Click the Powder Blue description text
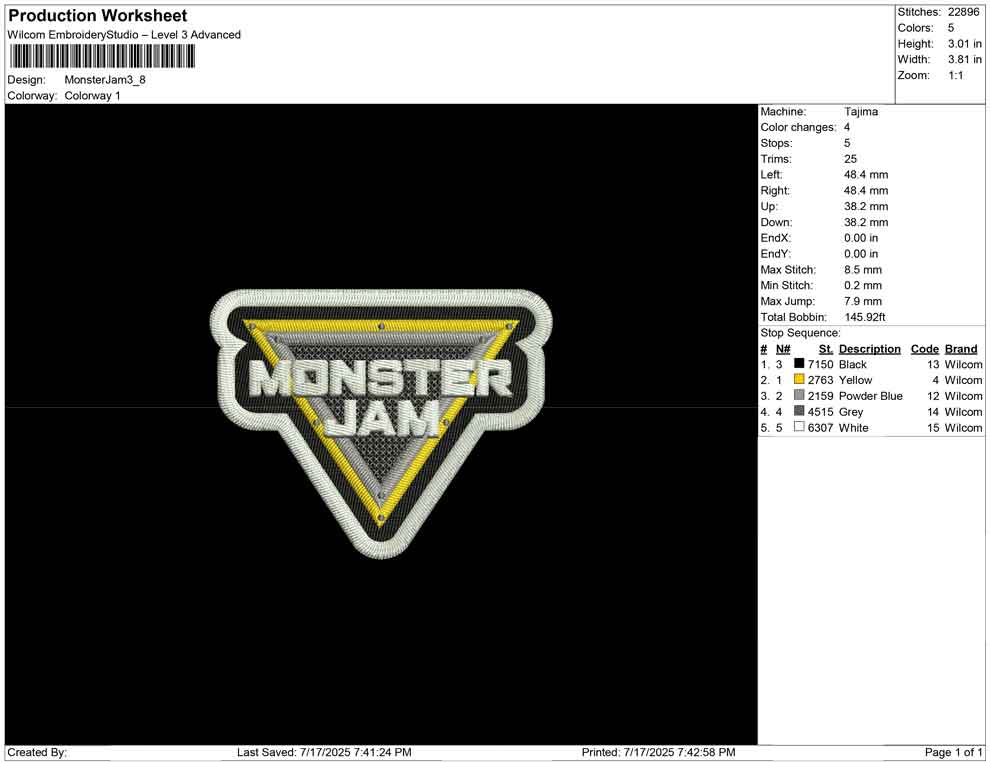Screen dimensions: 990x762 click(x=871, y=396)
